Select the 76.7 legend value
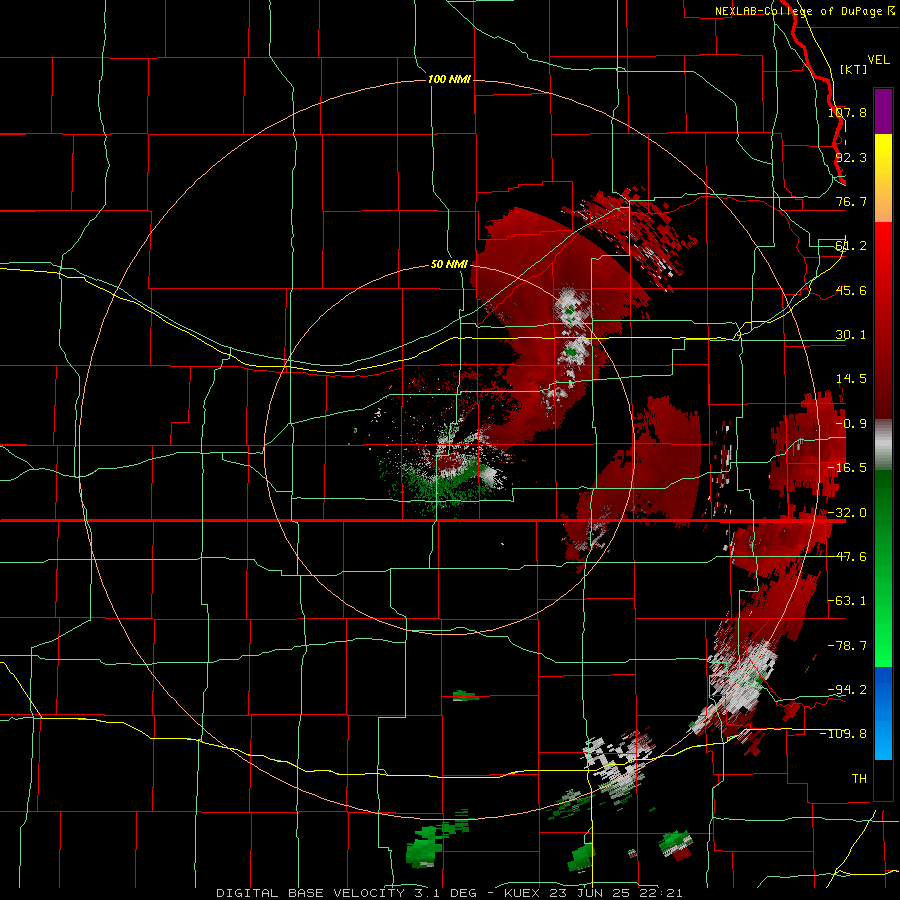Image resolution: width=900 pixels, height=900 pixels. pos(851,201)
